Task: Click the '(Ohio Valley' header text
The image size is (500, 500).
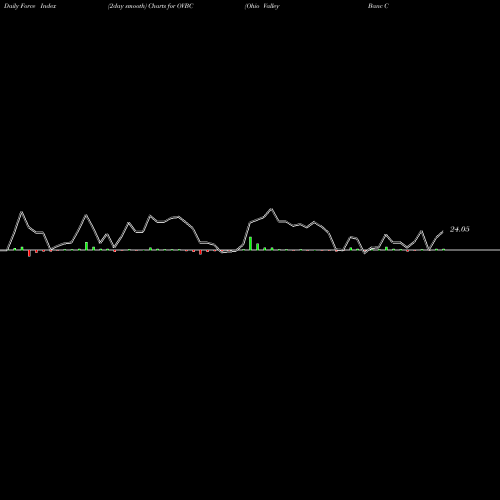Action: click(x=262, y=6)
